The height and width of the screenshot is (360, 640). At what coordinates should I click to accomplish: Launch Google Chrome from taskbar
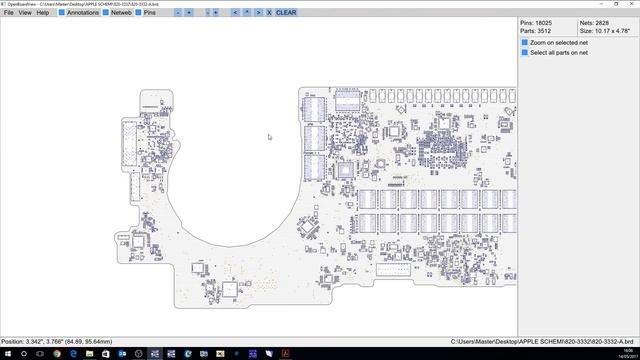click(x=57, y=353)
